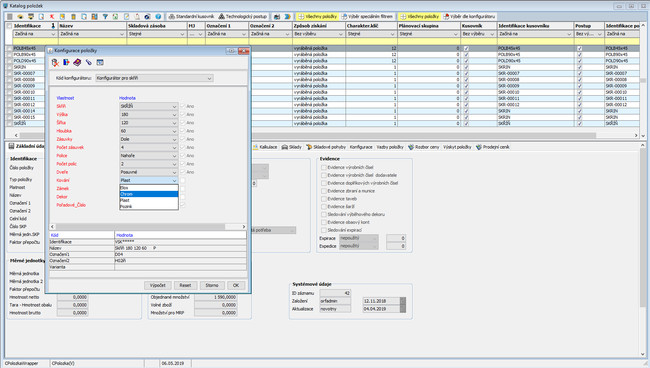
Task: Click the orange-blue arrow icon before Všechny položky
Action: click(287, 17)
